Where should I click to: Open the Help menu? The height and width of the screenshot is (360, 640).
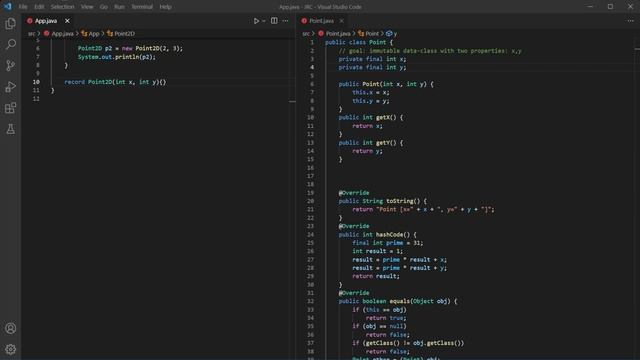[165, 7]
